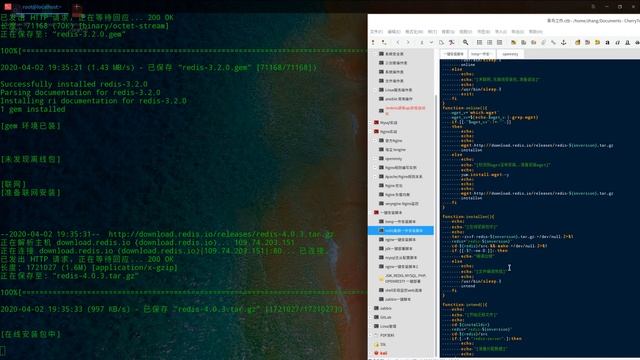
Task: Open the 格式化 (Format) menu
Action: 414,31
